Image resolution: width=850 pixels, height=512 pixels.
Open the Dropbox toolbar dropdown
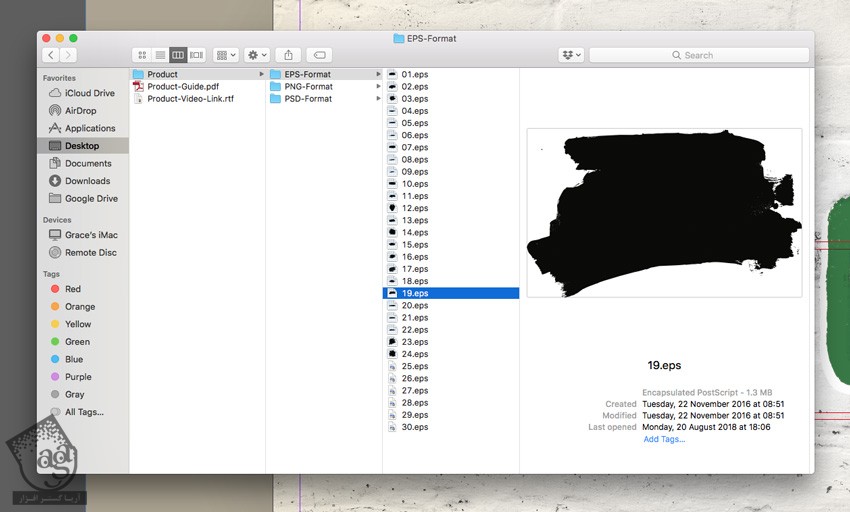[x=571, y=55]
